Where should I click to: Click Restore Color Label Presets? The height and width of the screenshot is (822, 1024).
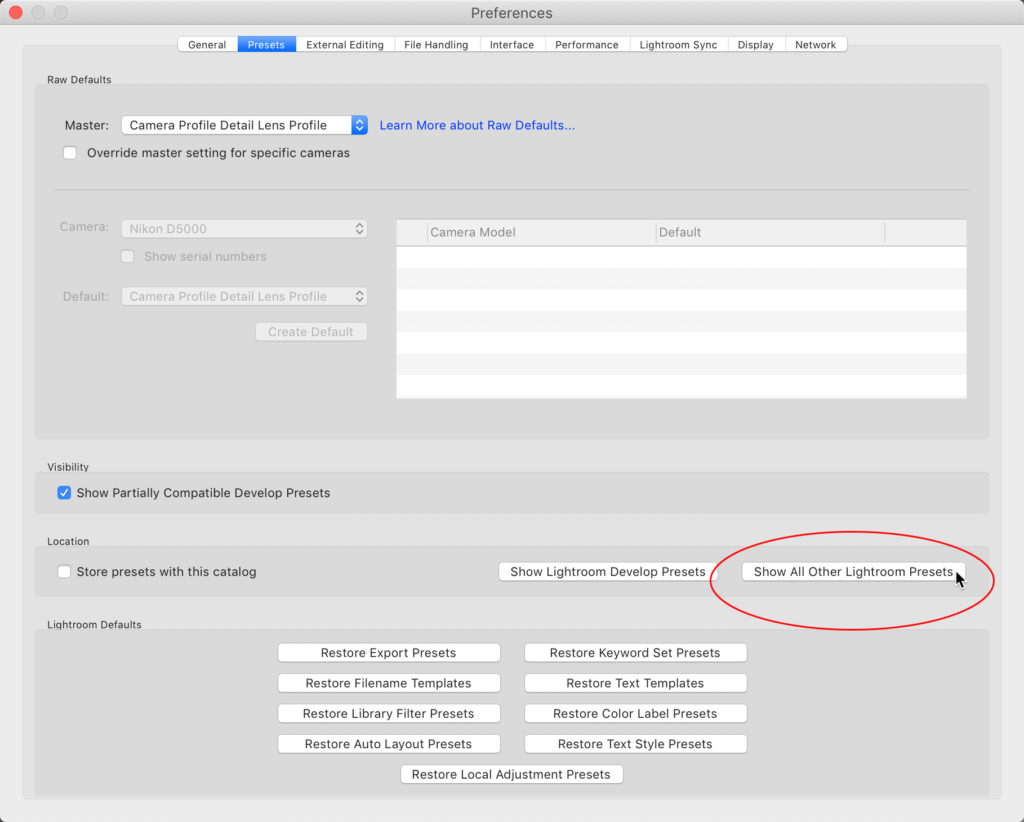click(x=635, y=714)
